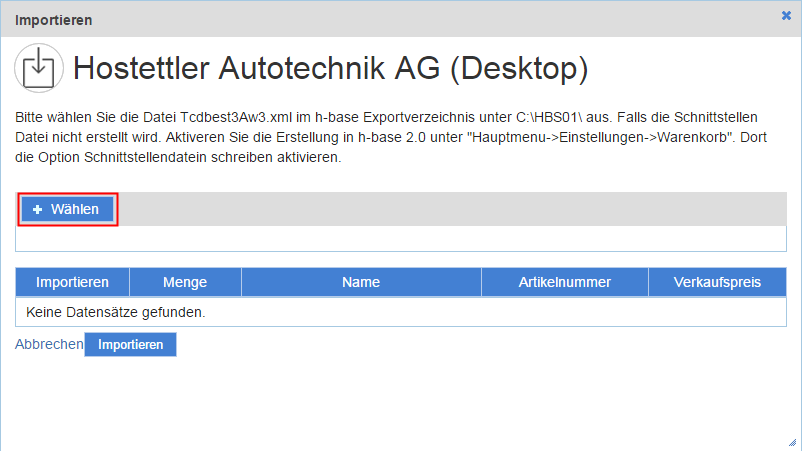Click the import icon beside the Hostettler title
This screenshot has height=451, width=802.
coord(39,68)
